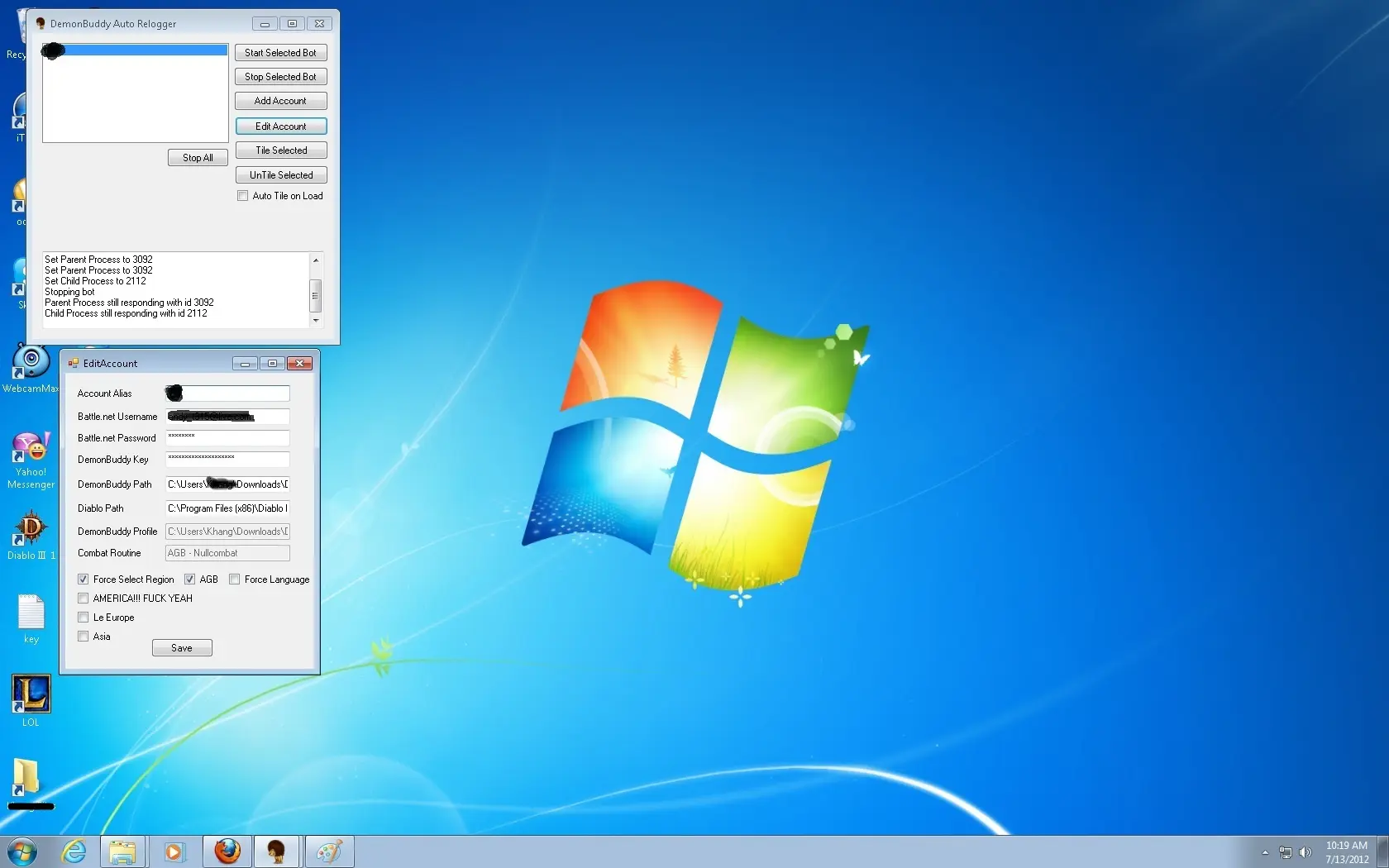The width and height of the screenshot is (1389, 868).
Task: Click the log scrollbar up arrow
Action: [316, 260]
